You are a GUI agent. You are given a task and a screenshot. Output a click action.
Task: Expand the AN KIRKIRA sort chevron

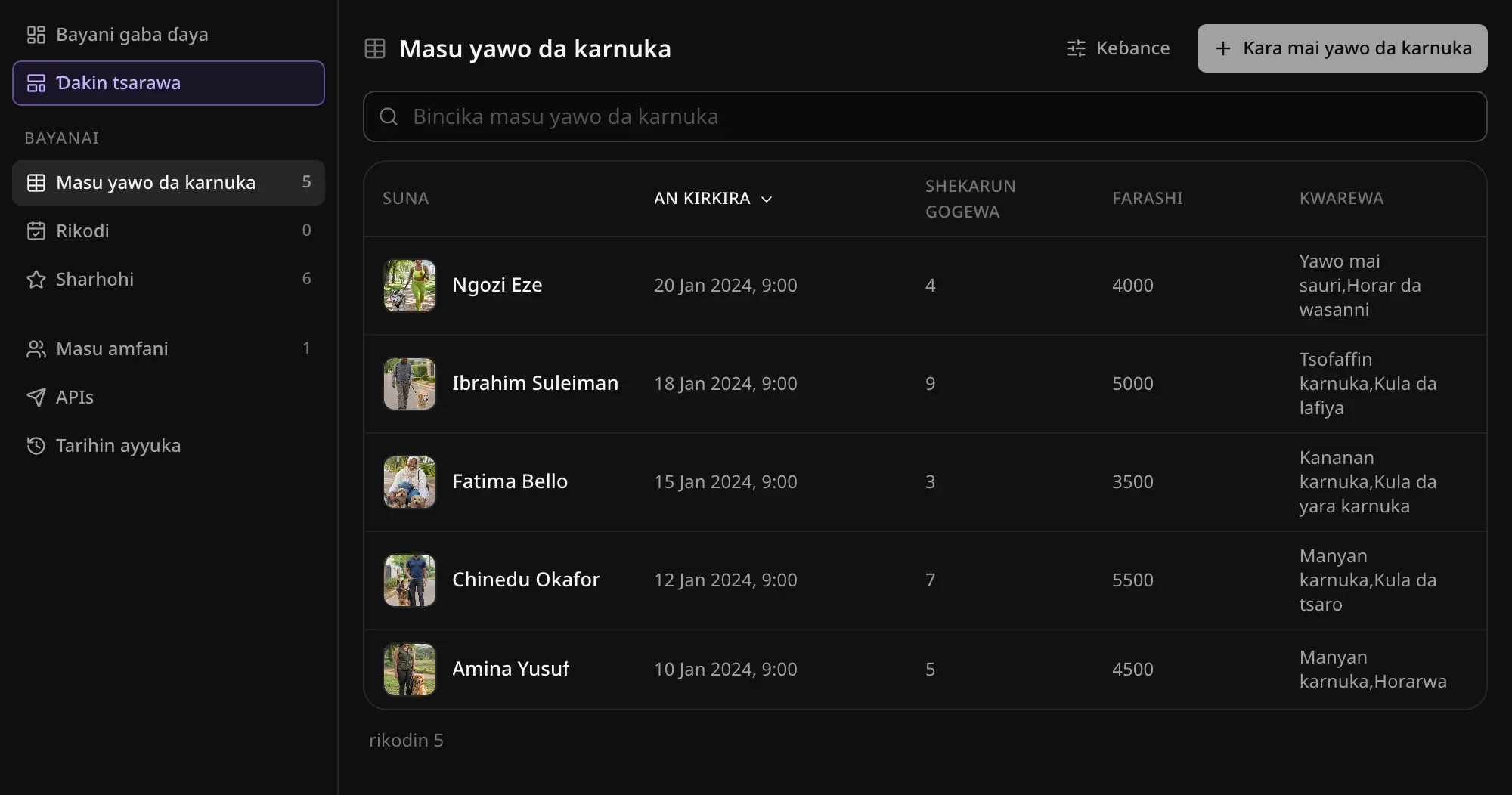click(767, 199)
